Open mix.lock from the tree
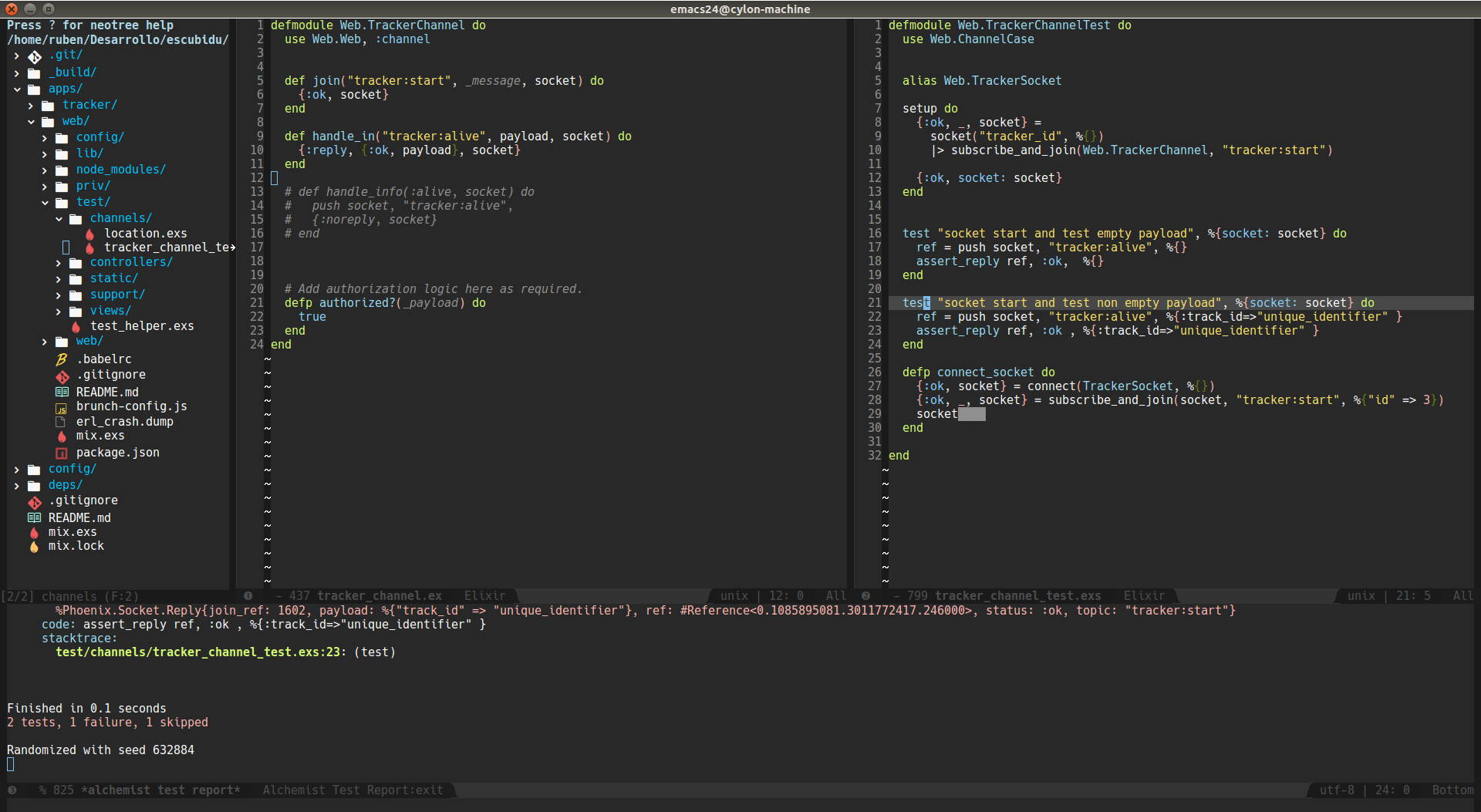 point(76,546)
